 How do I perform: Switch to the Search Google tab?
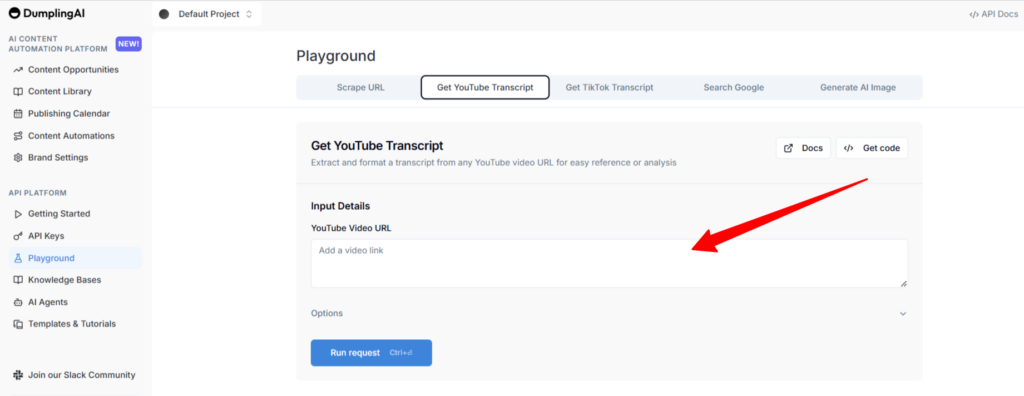[733, 88]
